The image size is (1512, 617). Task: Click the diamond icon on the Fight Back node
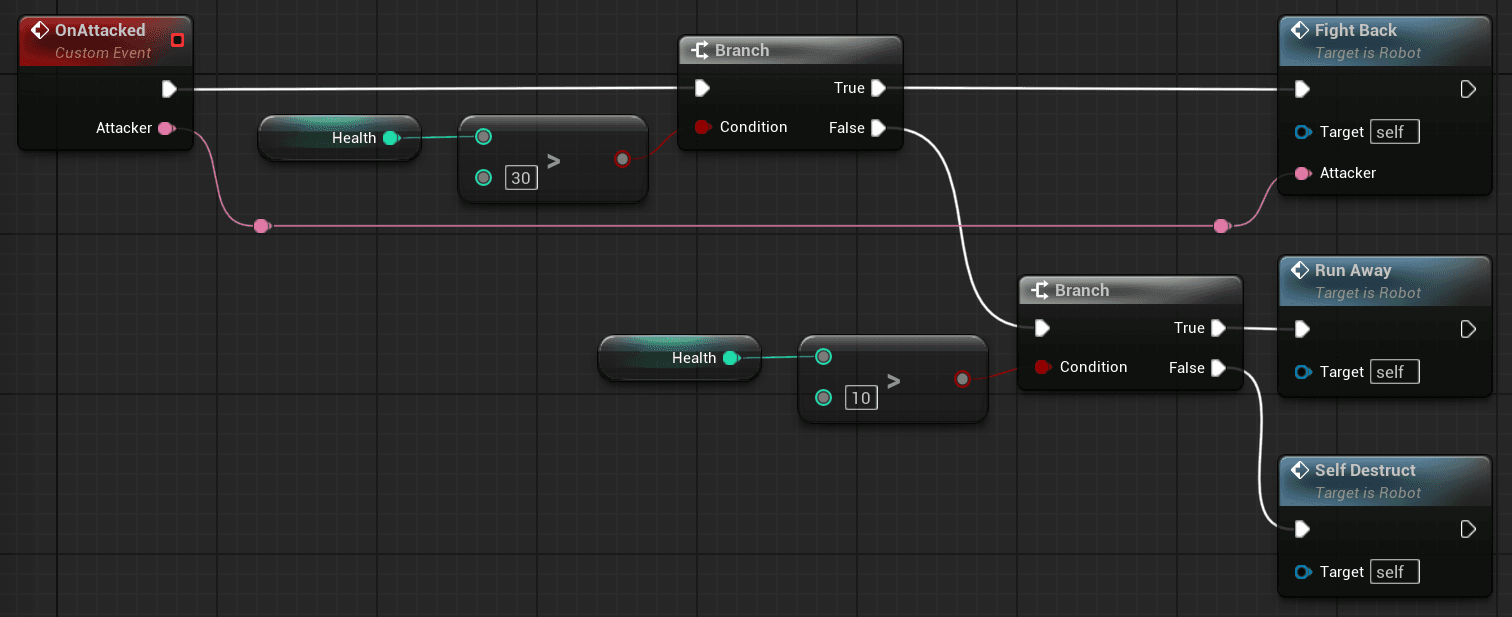pyautogui.click(x=1299, y=30)
